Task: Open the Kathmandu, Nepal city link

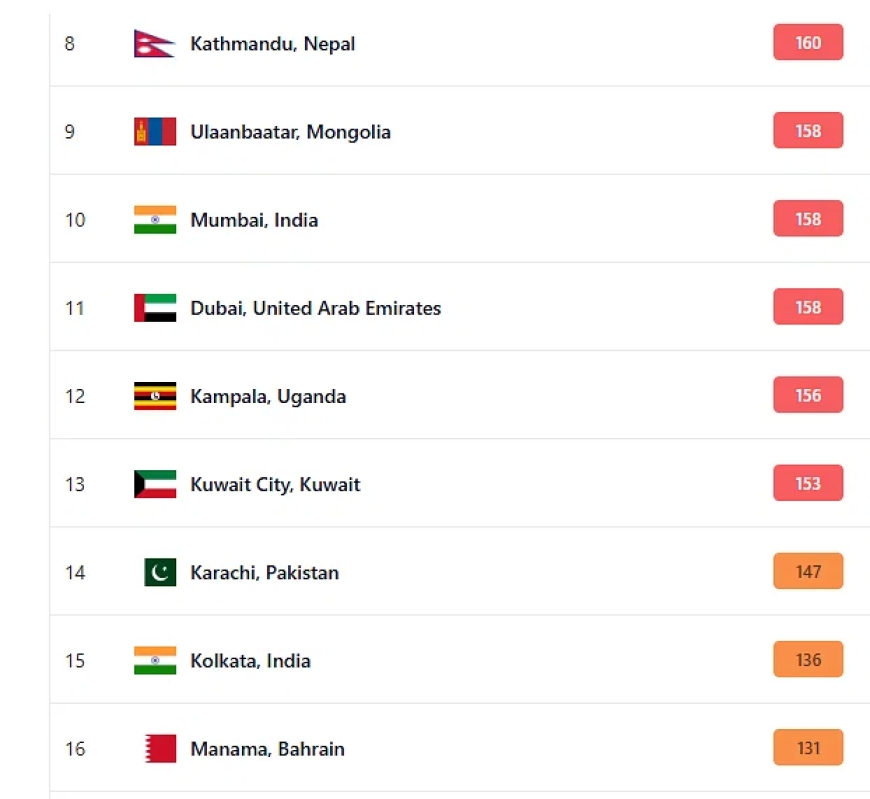Action: pyautogui.click(x=272, y=44)
